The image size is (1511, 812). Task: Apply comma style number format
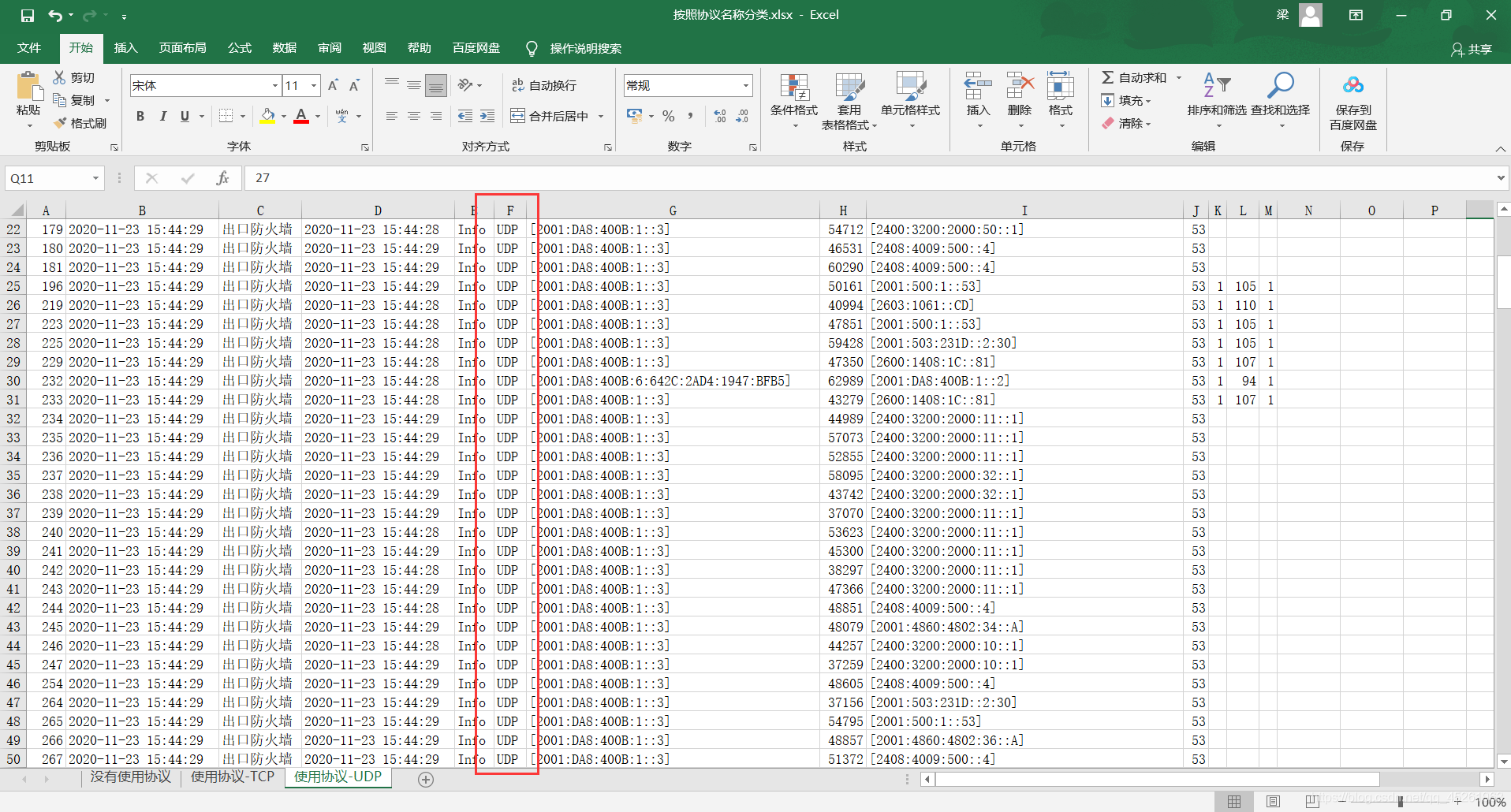[690, 116]
